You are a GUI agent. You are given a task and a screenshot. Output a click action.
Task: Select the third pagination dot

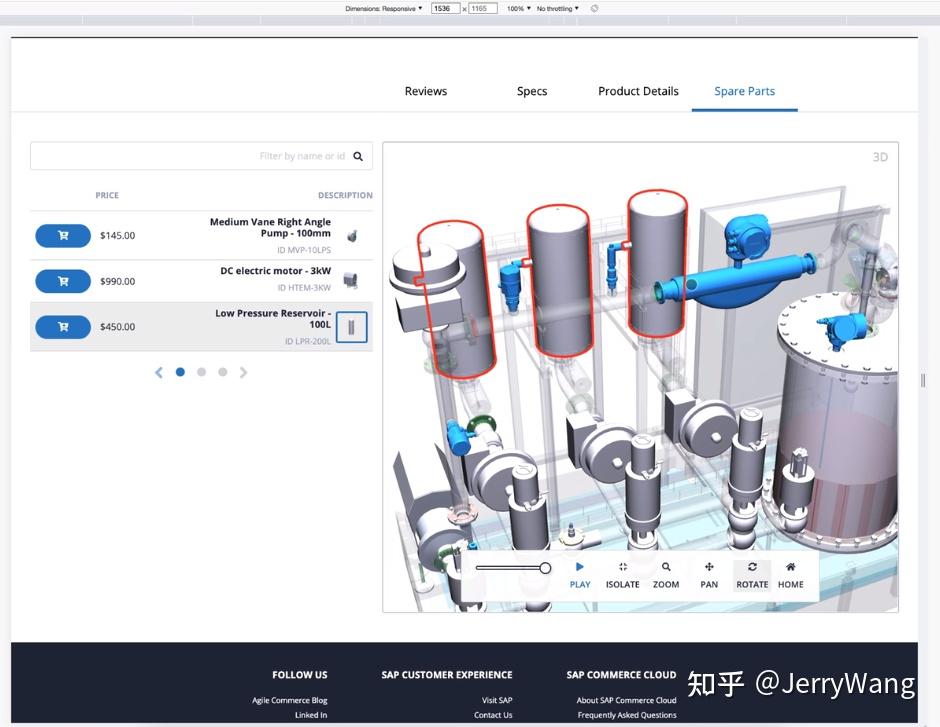pos(222,371)
